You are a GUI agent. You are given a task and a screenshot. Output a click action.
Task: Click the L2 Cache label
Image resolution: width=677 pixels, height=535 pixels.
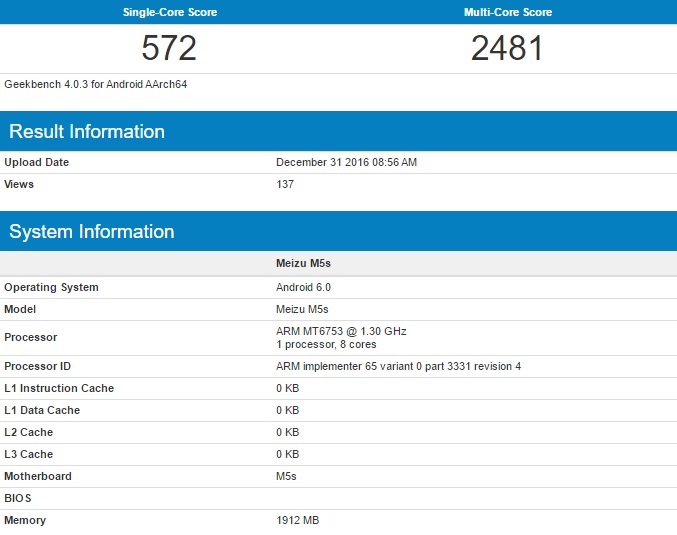pyautogui.click(x=28, y=433)
